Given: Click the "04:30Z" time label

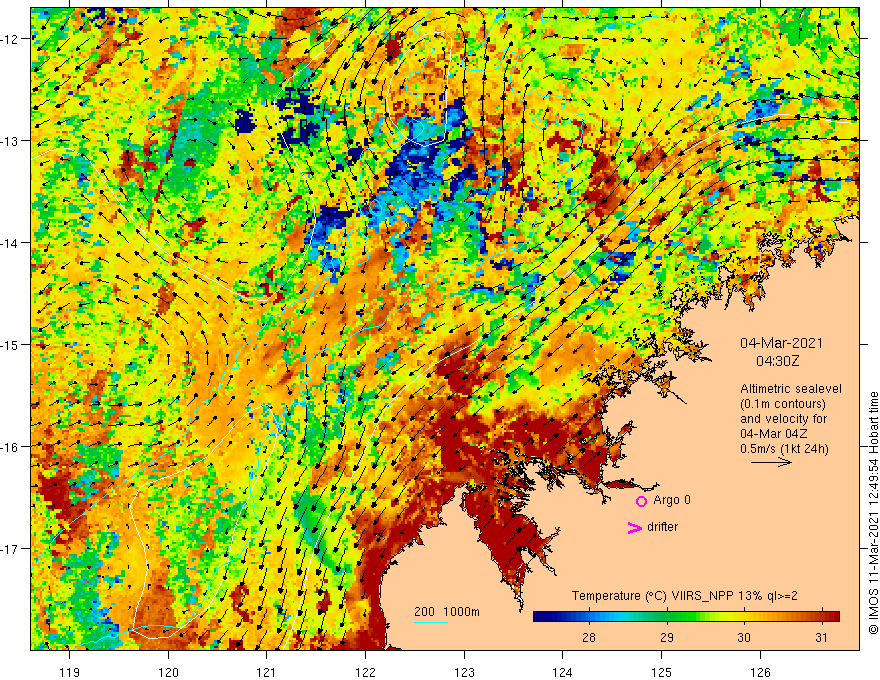Looking at the screenshot, I should tap(777, 361).
